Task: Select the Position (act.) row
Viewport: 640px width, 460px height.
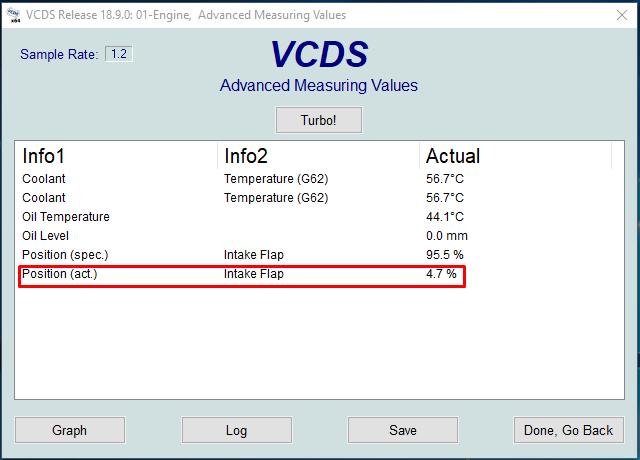Action: pos(60,274)
